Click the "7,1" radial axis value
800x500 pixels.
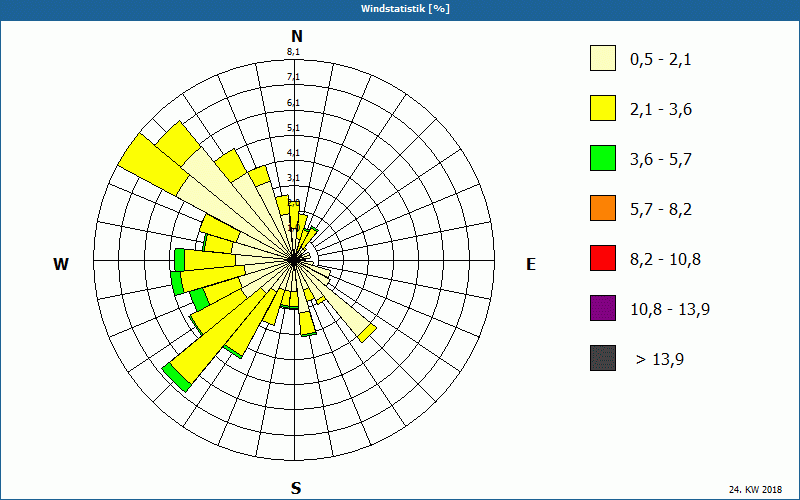[x=293, y=77]
